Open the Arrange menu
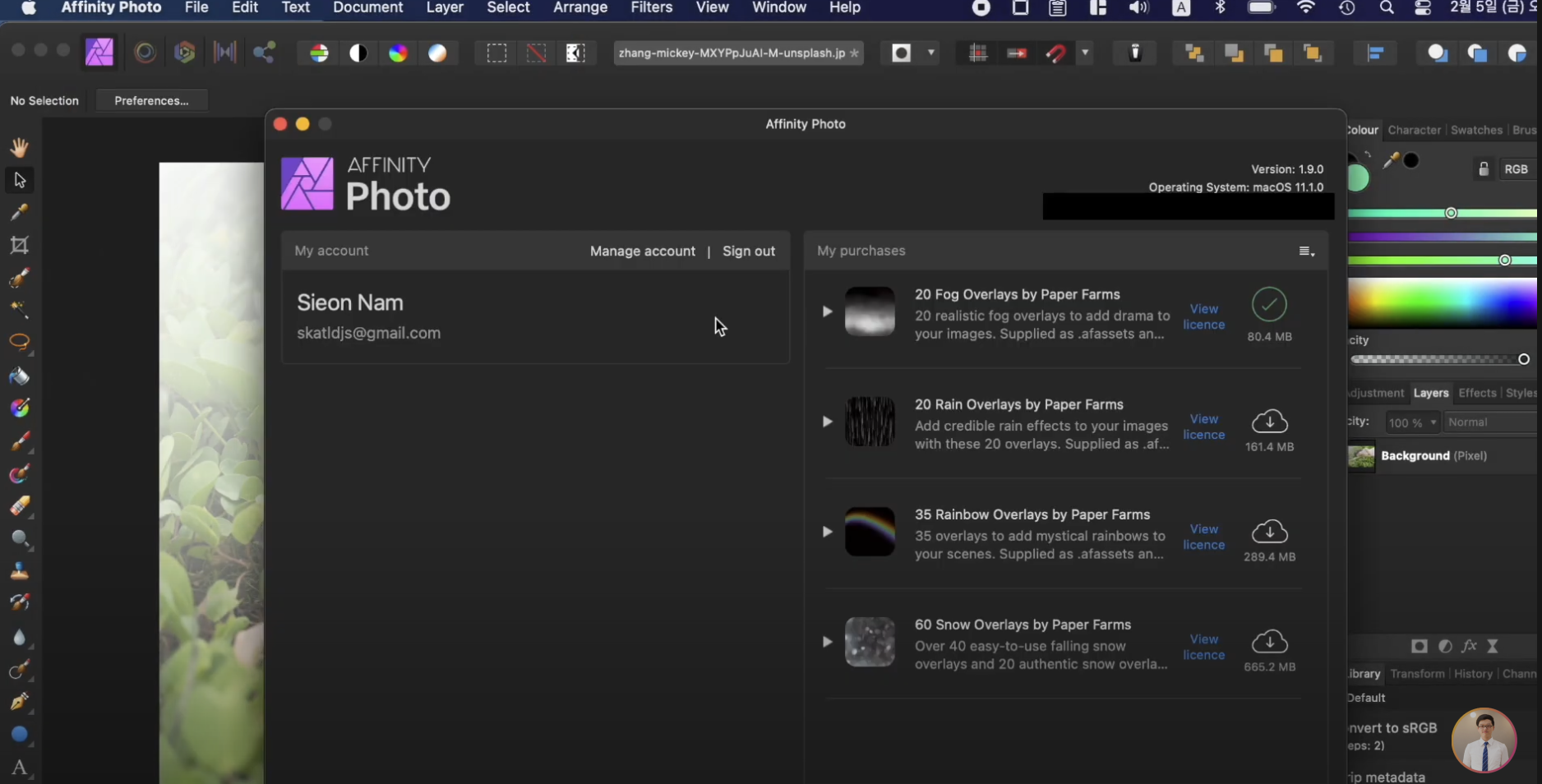Screen dimensions: 1542x784 click(580, 8)
